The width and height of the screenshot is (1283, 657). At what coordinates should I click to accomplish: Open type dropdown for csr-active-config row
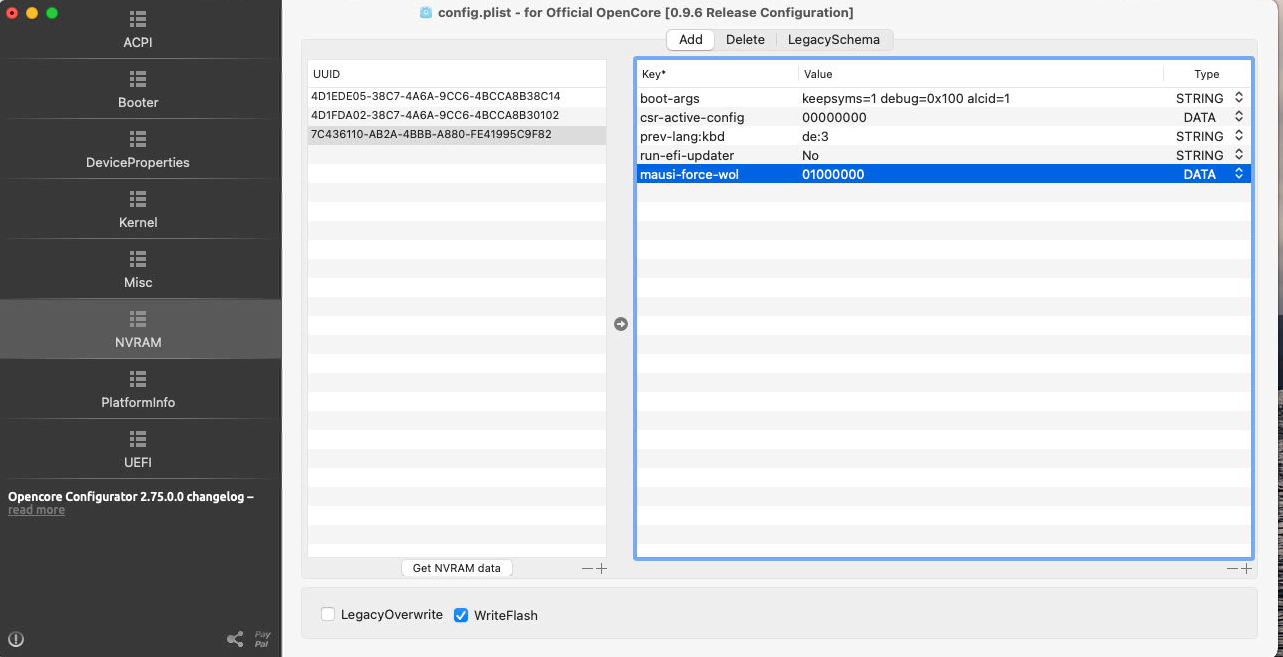coord(1239,117)
